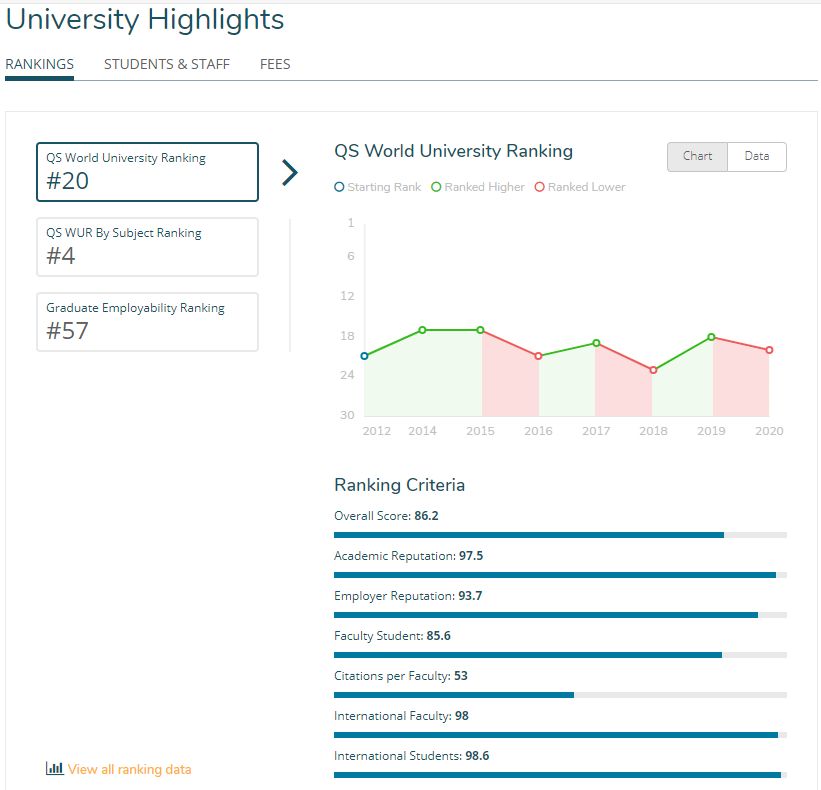Image resolution: width=821 pixels, height=790 pixels.
Task: Click the 2020 x-axis year label
Action: (769, 431)
